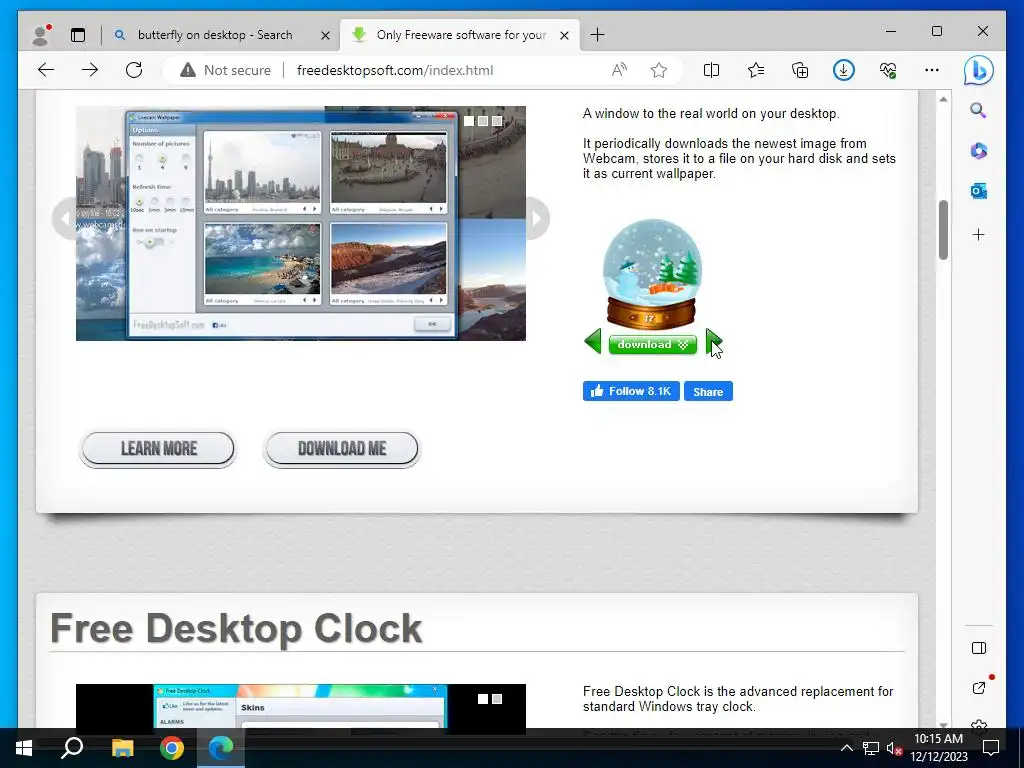Viewport: 1024px width, 768px height.
Task: Click the right green arrow beside download
Action: [x=714, y=342]
